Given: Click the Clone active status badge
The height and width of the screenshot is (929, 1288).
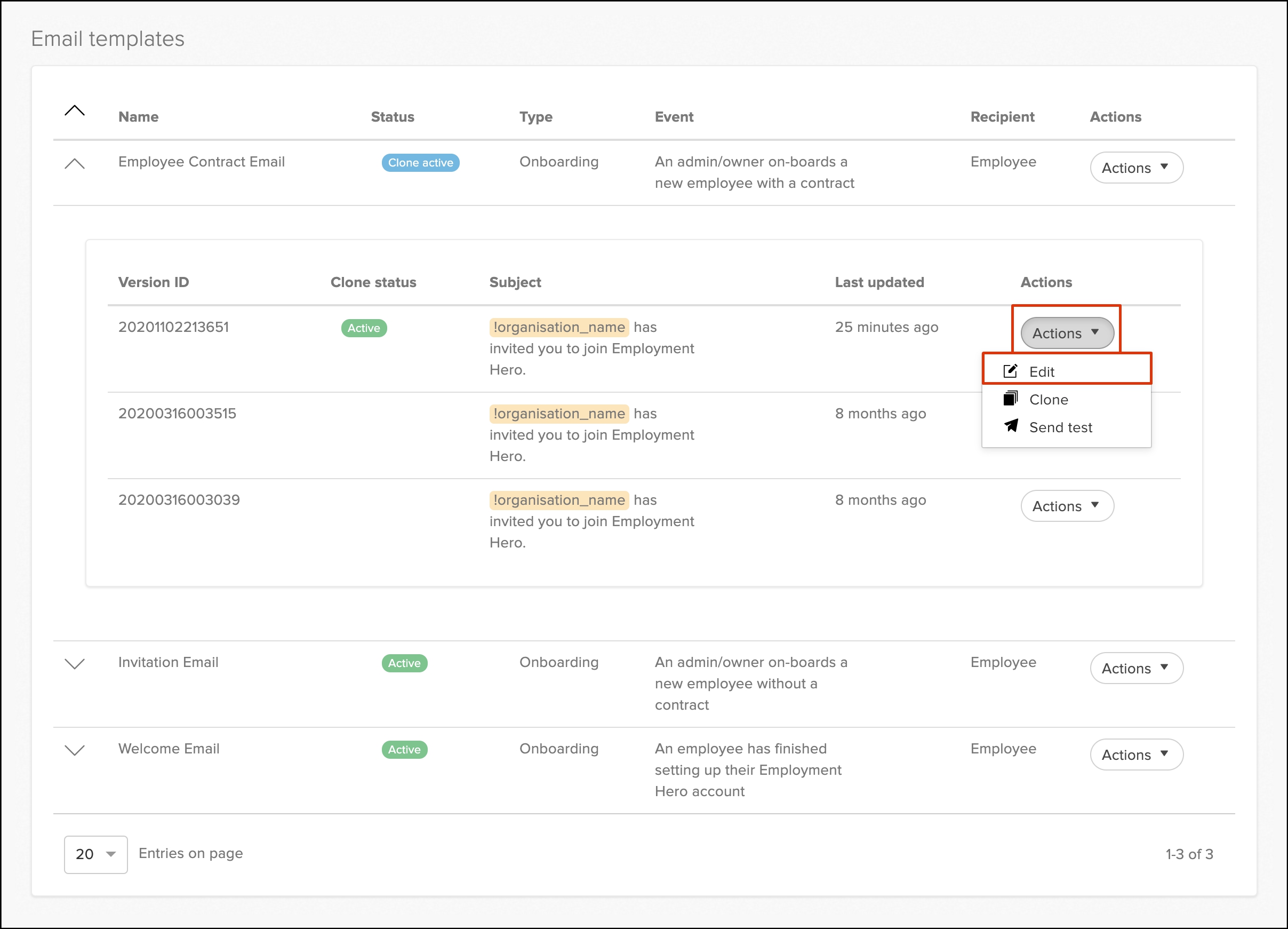Looking at the screenshot, I should pyautogui.click(x=420, y=163).
